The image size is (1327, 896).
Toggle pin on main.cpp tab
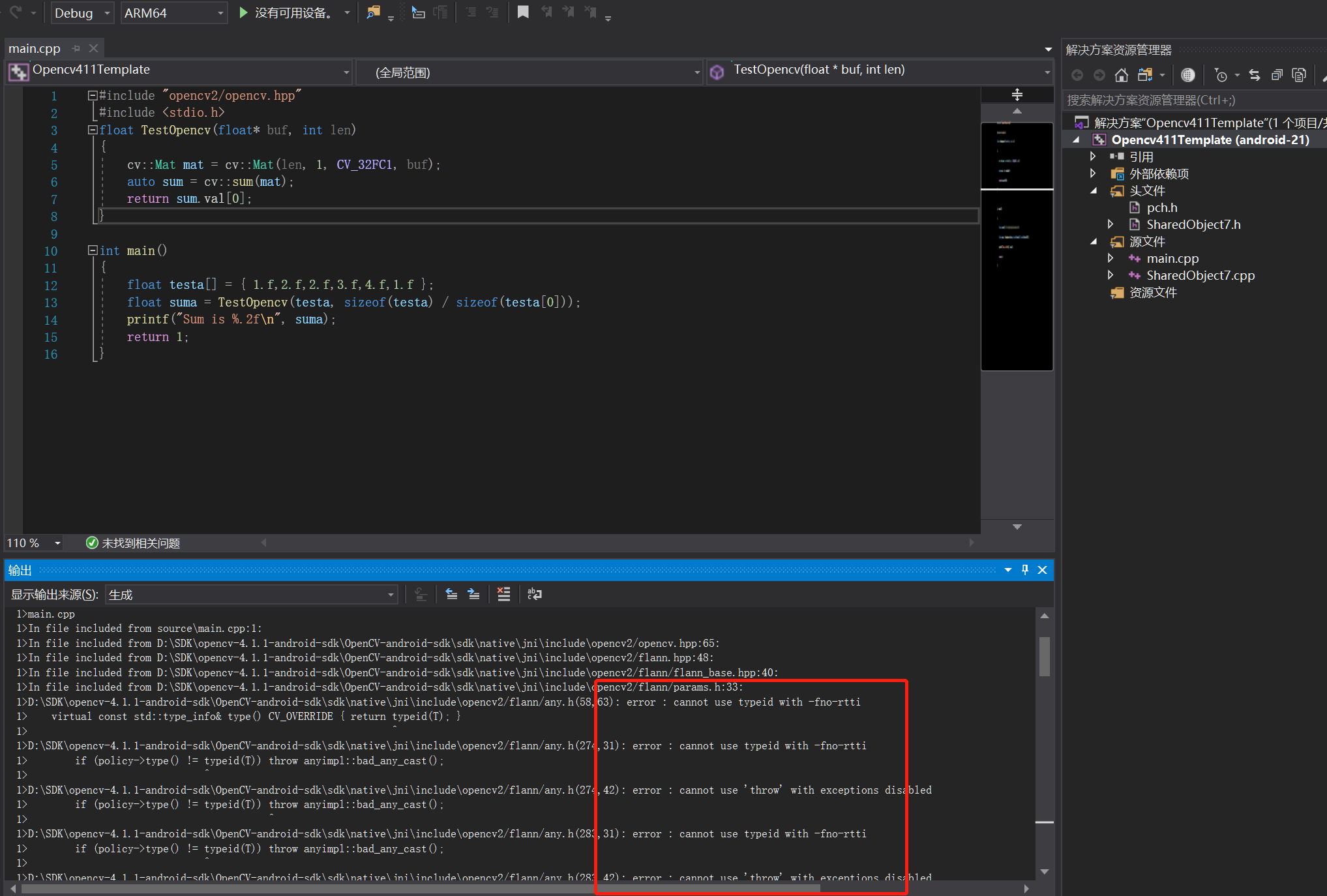click(76, 48)
